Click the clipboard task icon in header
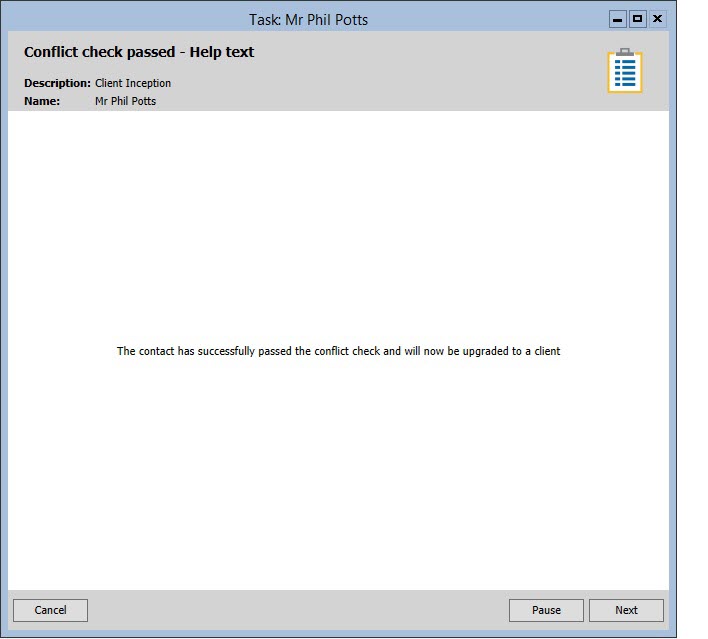 [625, 71]
